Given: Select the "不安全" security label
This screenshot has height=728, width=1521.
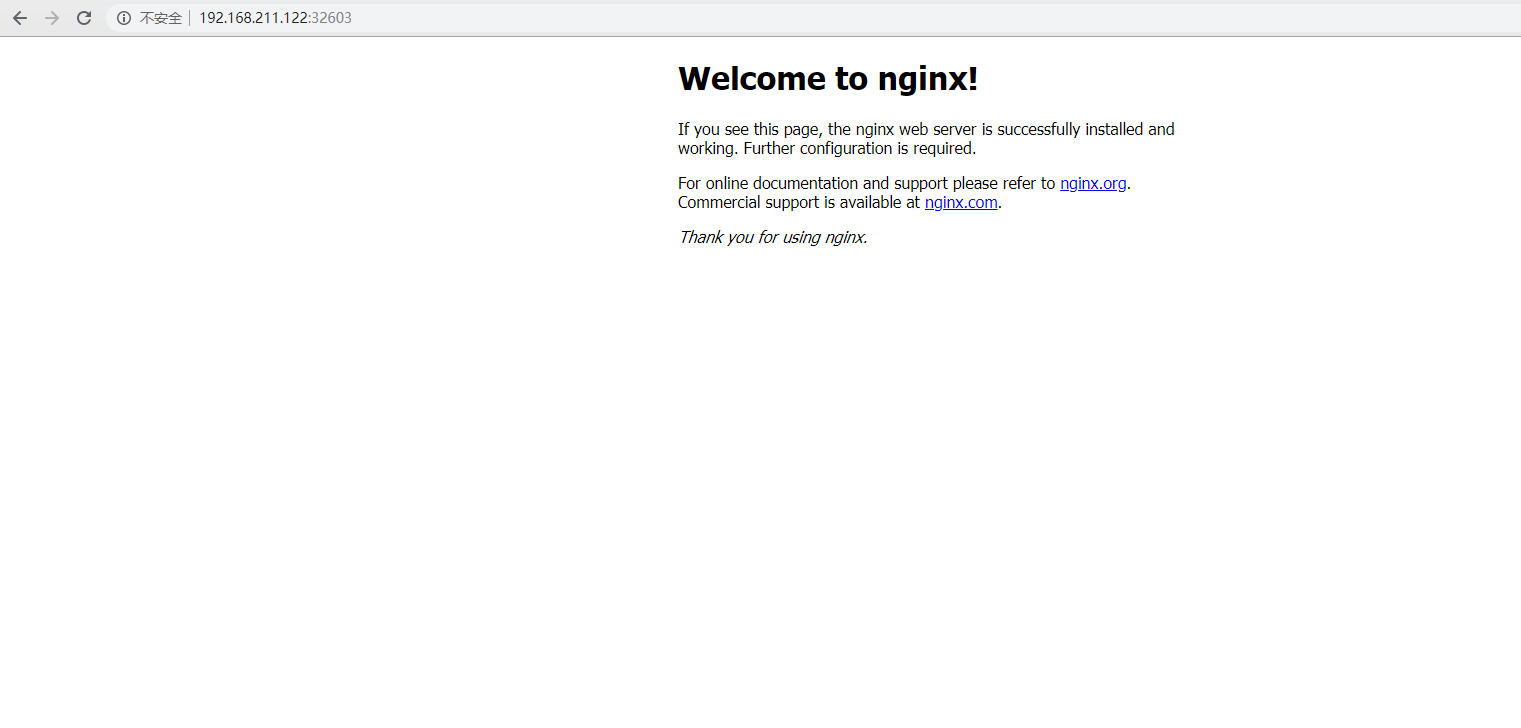Looking at the screenshot, I should point(161,18).
